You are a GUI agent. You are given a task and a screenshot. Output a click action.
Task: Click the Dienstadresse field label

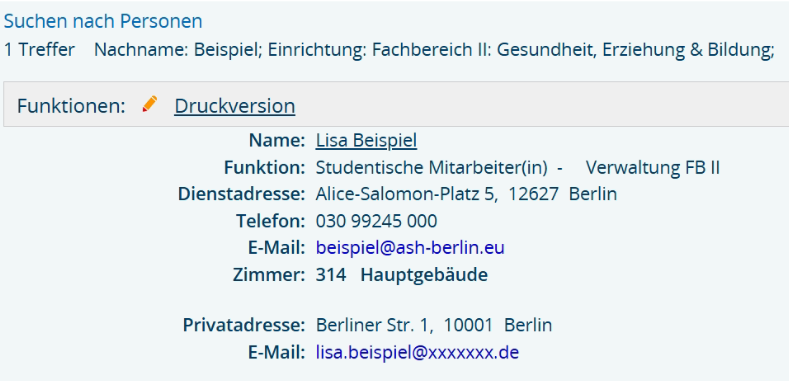(241, 194)
